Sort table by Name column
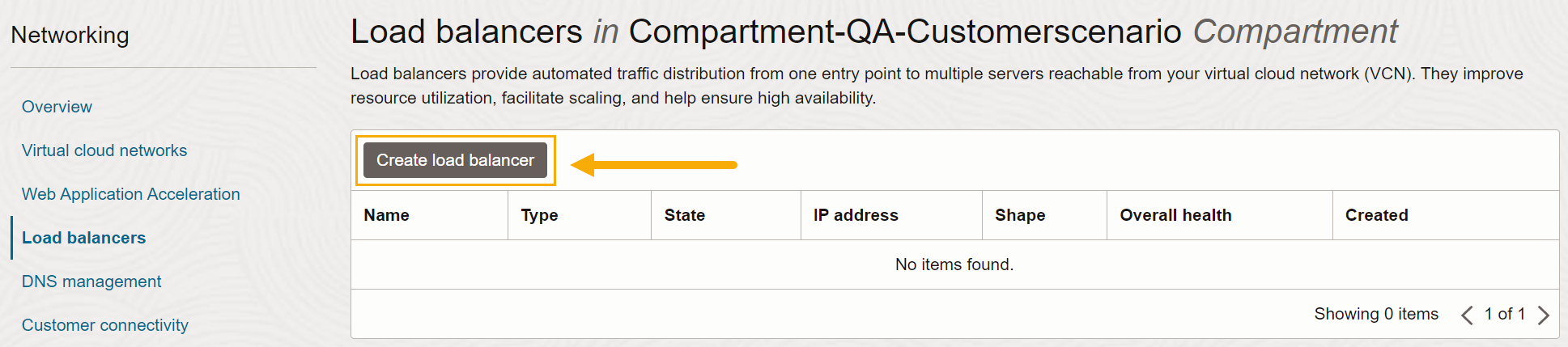 point(386,215)
